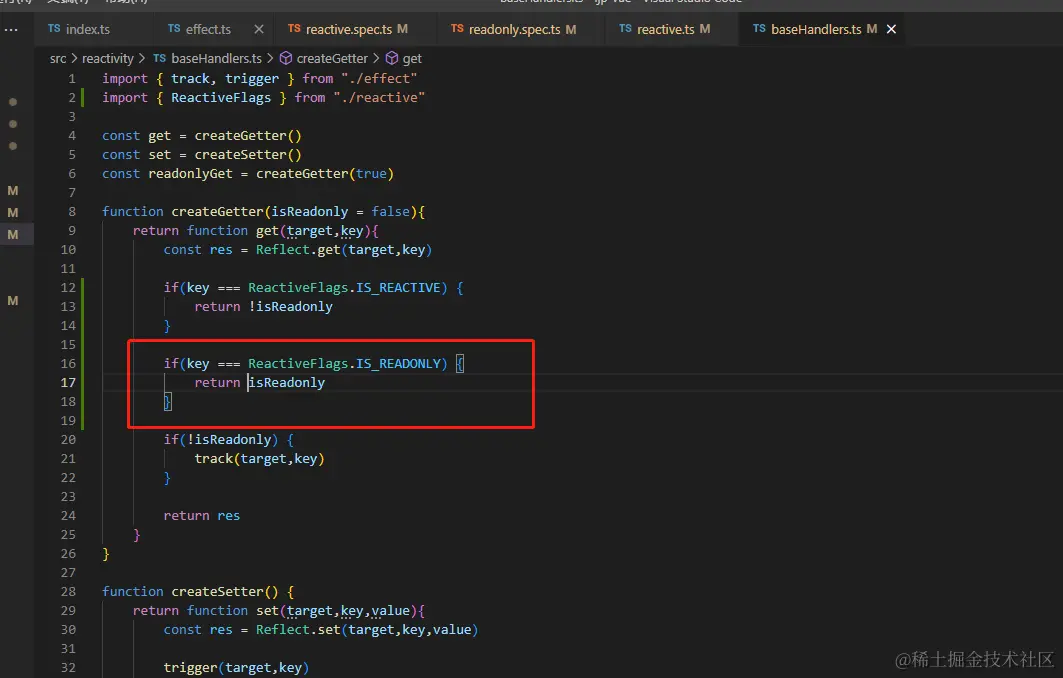Click 'createGetter' in function declaration line 8
The height and width of the screenshot is (678, 1063).
[x=217, y=212]
